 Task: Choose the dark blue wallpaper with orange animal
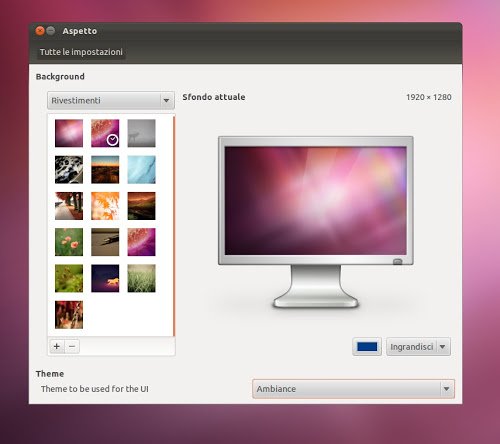pos(105,278)
